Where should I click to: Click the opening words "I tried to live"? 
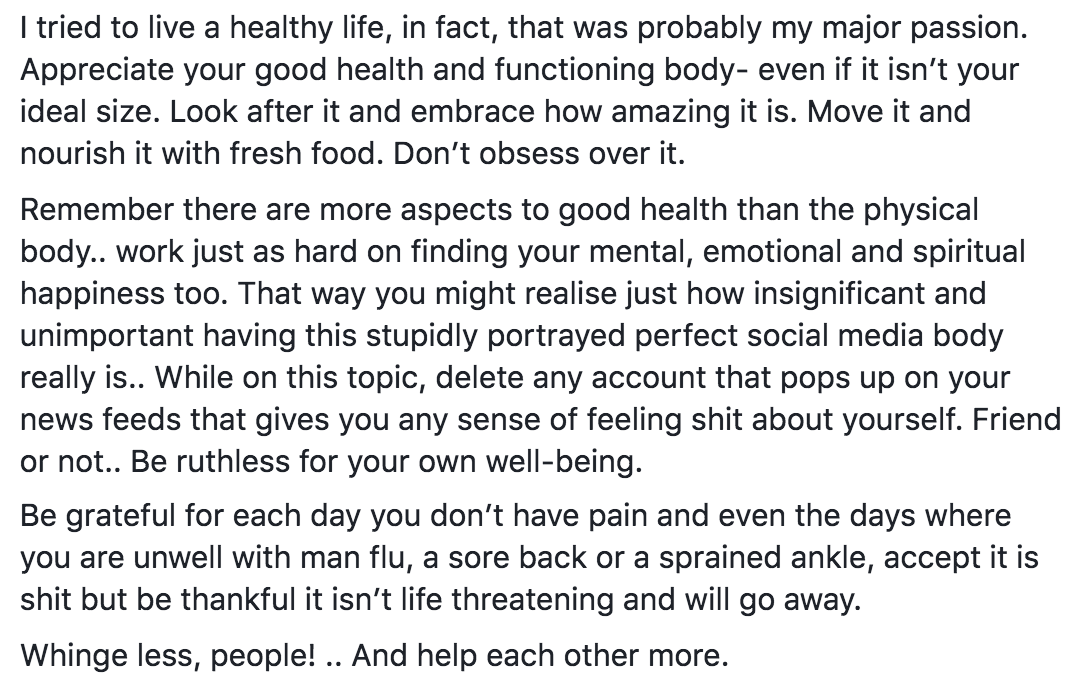(98, 29)
